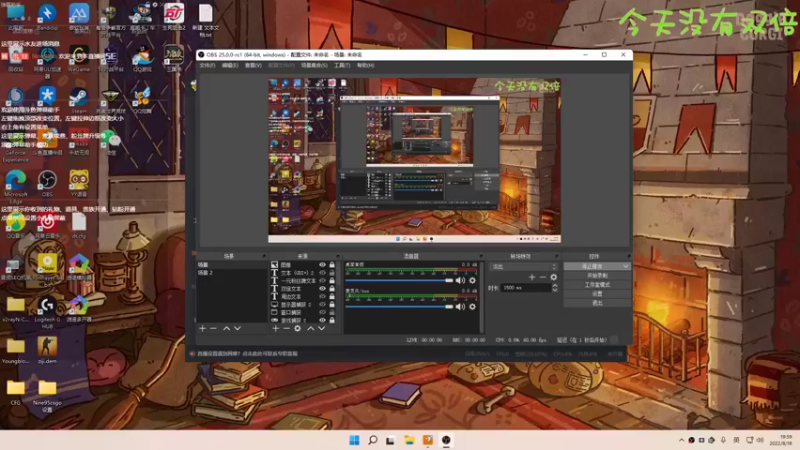Image resolution: width=800 pixels, height=450 pixels.
Task: Open the CFG folder on desktop
Action: 16,391
